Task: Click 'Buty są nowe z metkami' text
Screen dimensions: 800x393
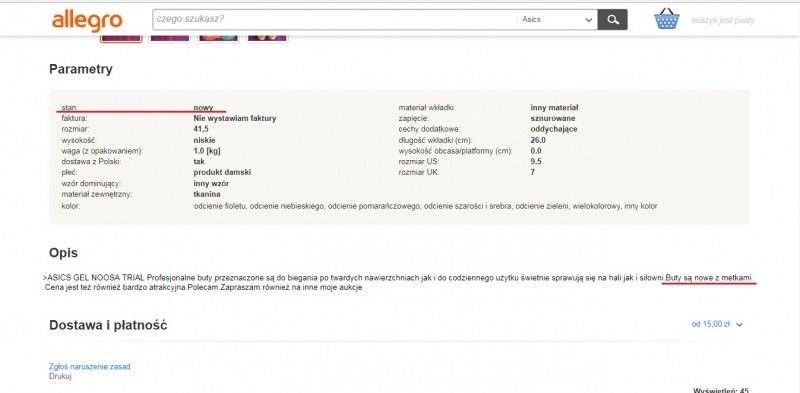Action: (x=708, y=278)
